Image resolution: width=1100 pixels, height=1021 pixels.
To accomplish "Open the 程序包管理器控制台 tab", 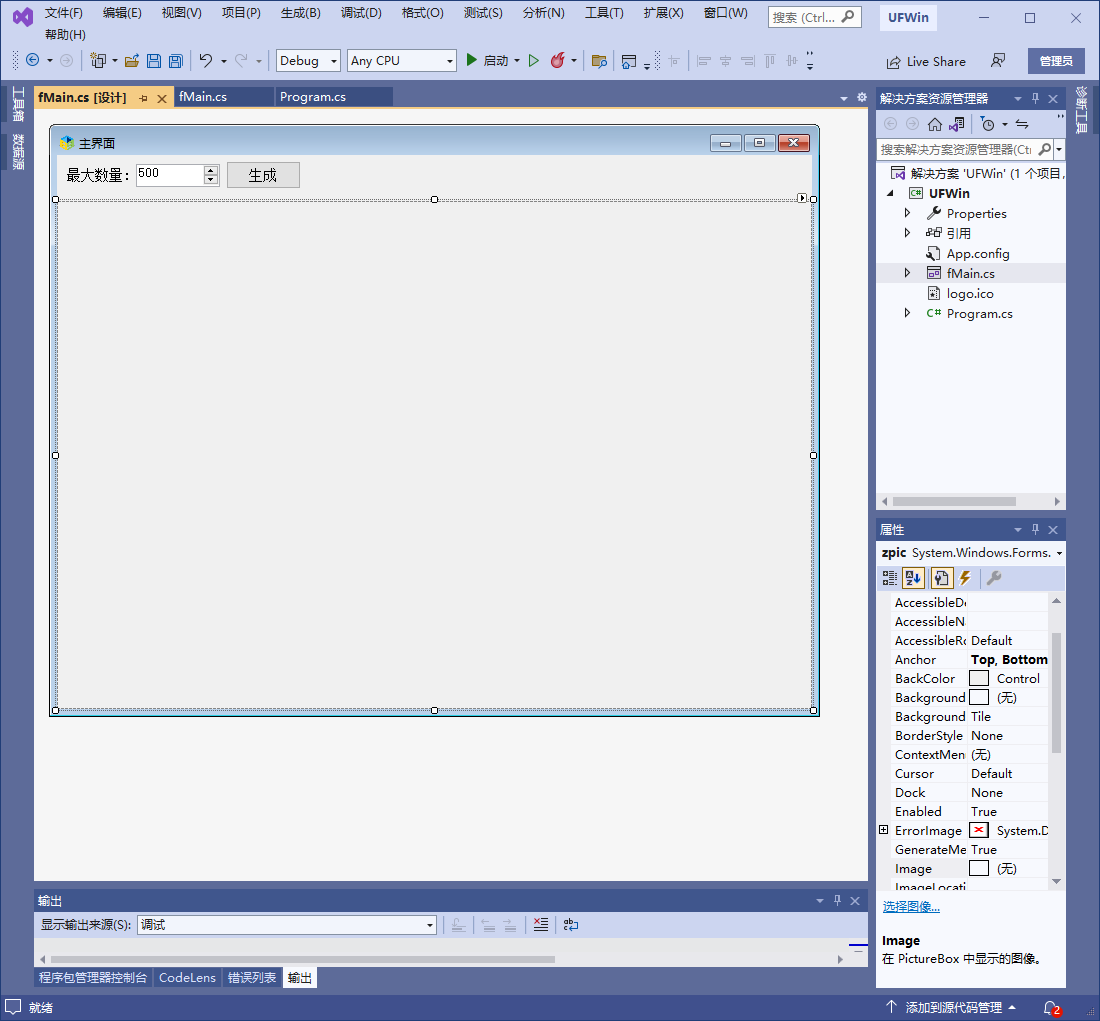I will coord(93,977).
